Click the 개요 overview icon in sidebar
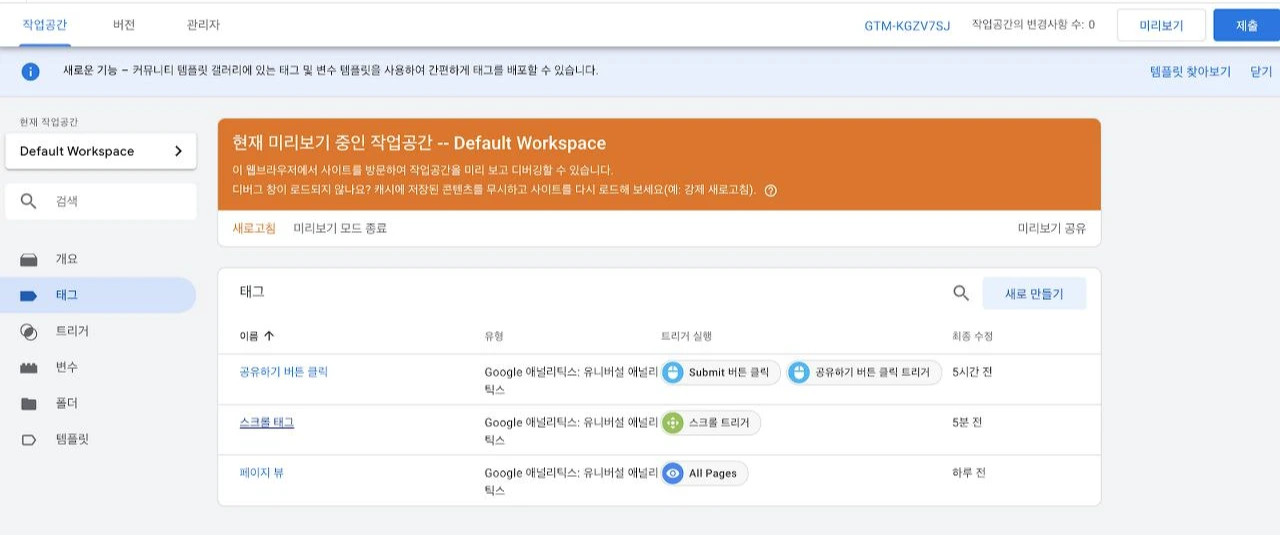The width and height of the screenshot is (1280, 535). pyautogui.click(x=29, y=259)
